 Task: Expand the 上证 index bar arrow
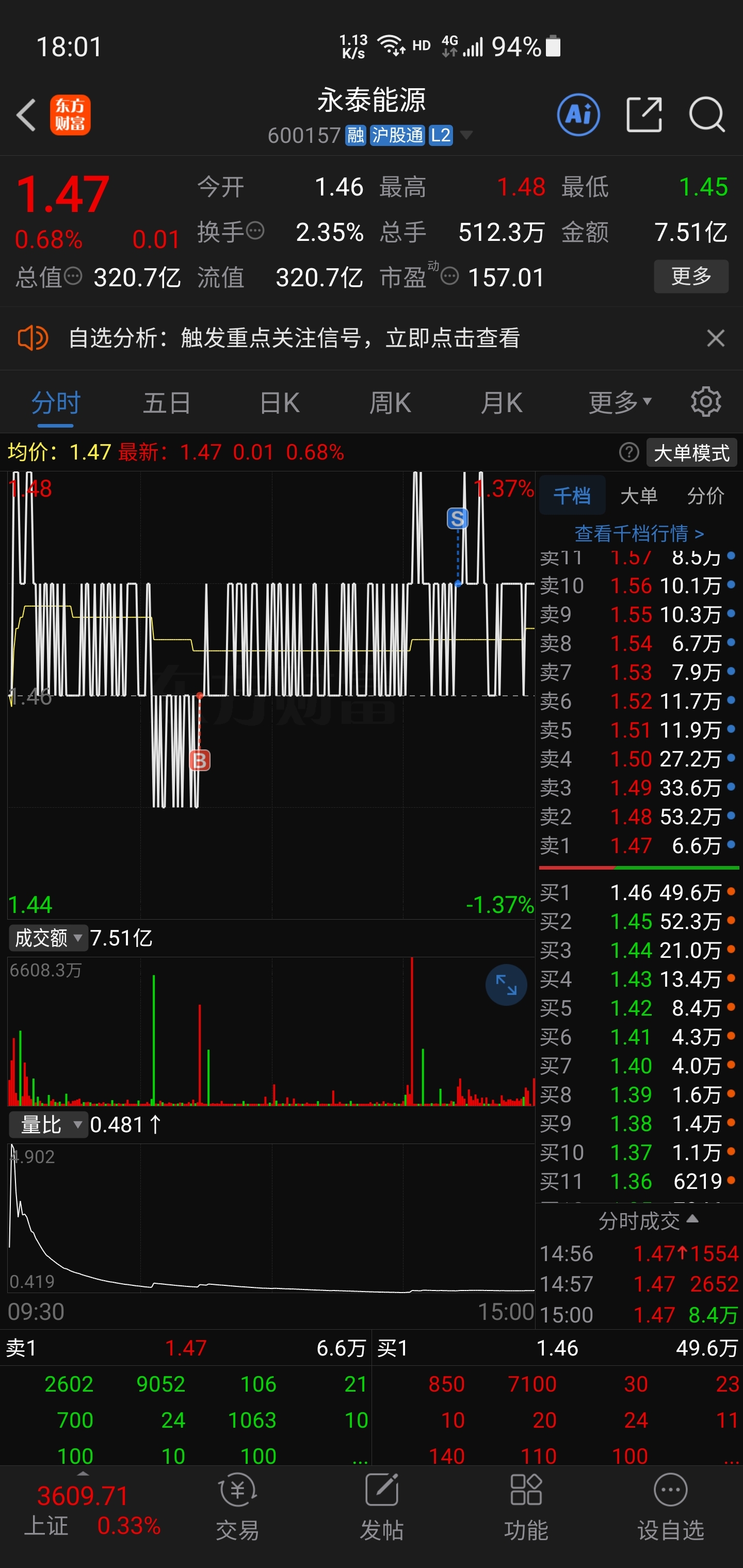pos(83,1474)
